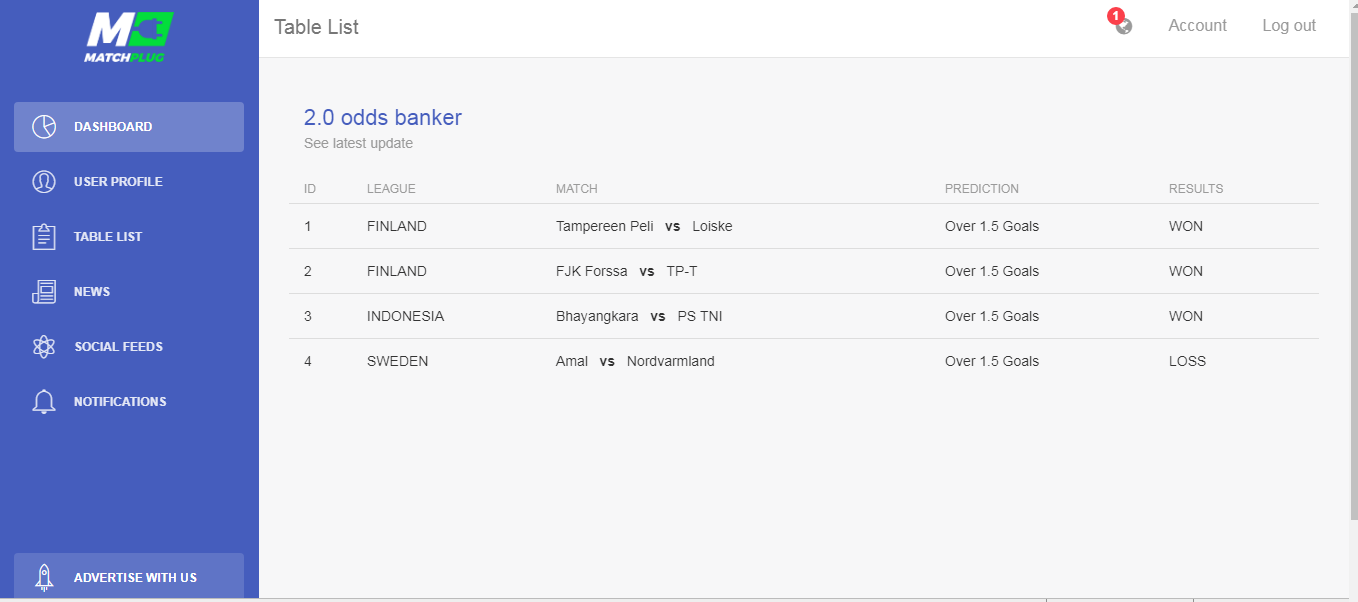Image resolution: width=1358 pixels, height=602 pixels.
Task: Click the ADVERTISE WITH US button
Action: pyautogui.click(x=129, y=576)
